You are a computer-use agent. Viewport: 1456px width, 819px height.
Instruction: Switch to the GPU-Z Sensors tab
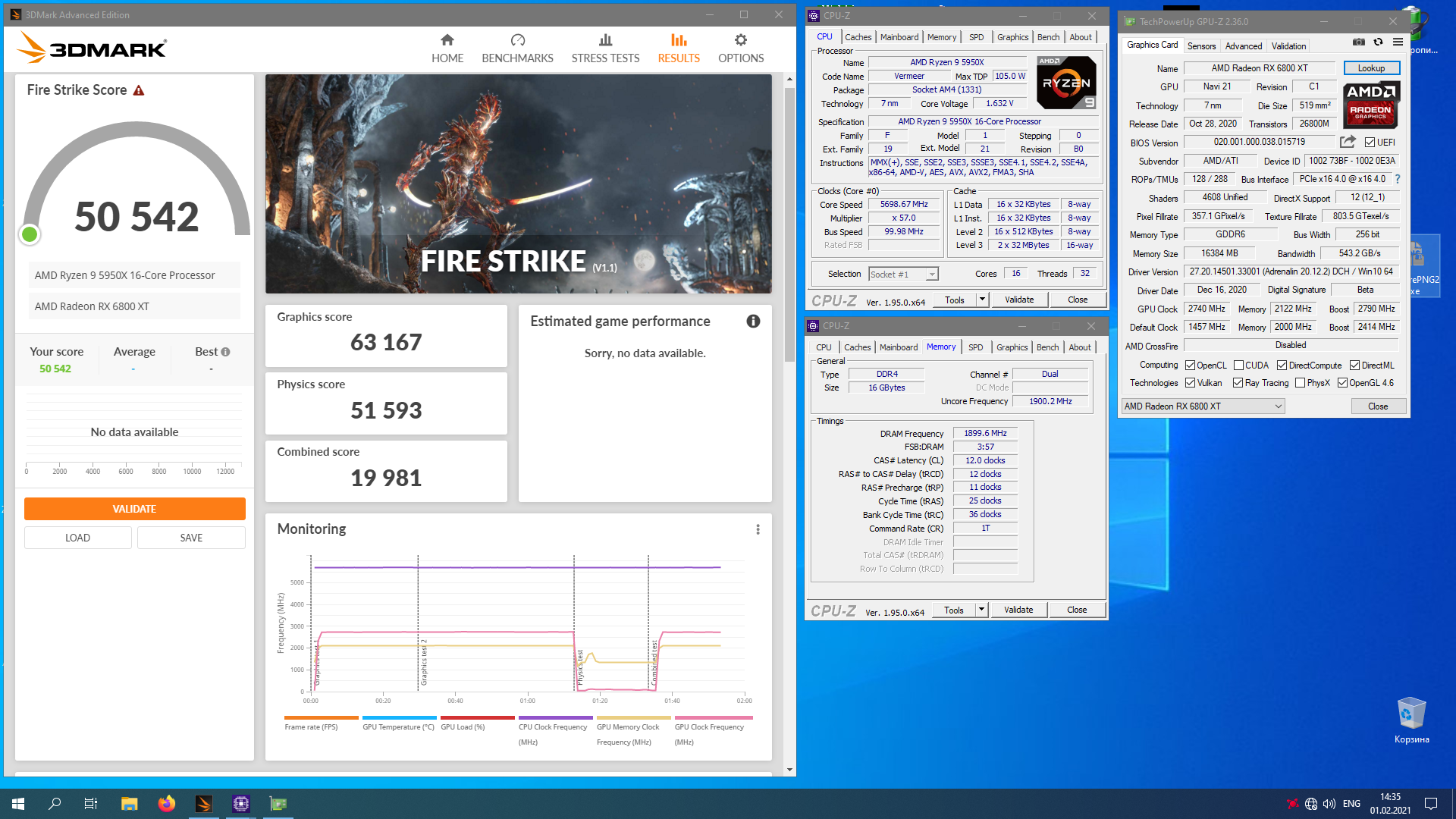1201,46
